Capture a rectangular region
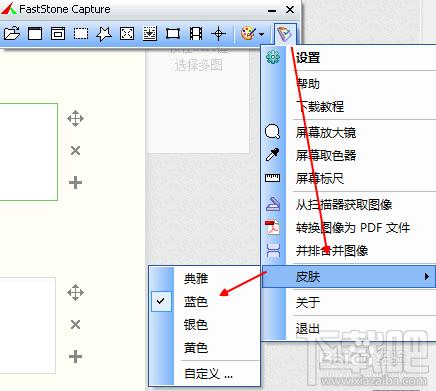The width and height of the screenshot is (436, 391). coord(81,34)
